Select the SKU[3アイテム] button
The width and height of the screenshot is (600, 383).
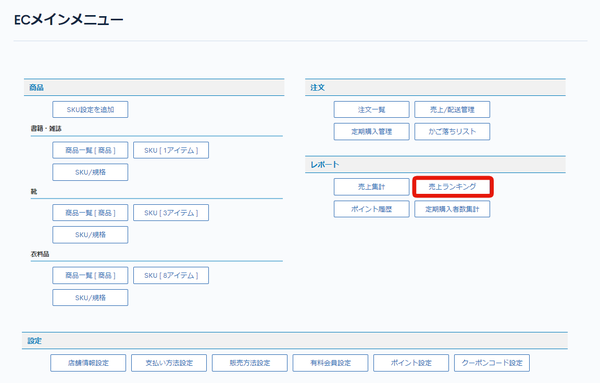click(171, 213)
